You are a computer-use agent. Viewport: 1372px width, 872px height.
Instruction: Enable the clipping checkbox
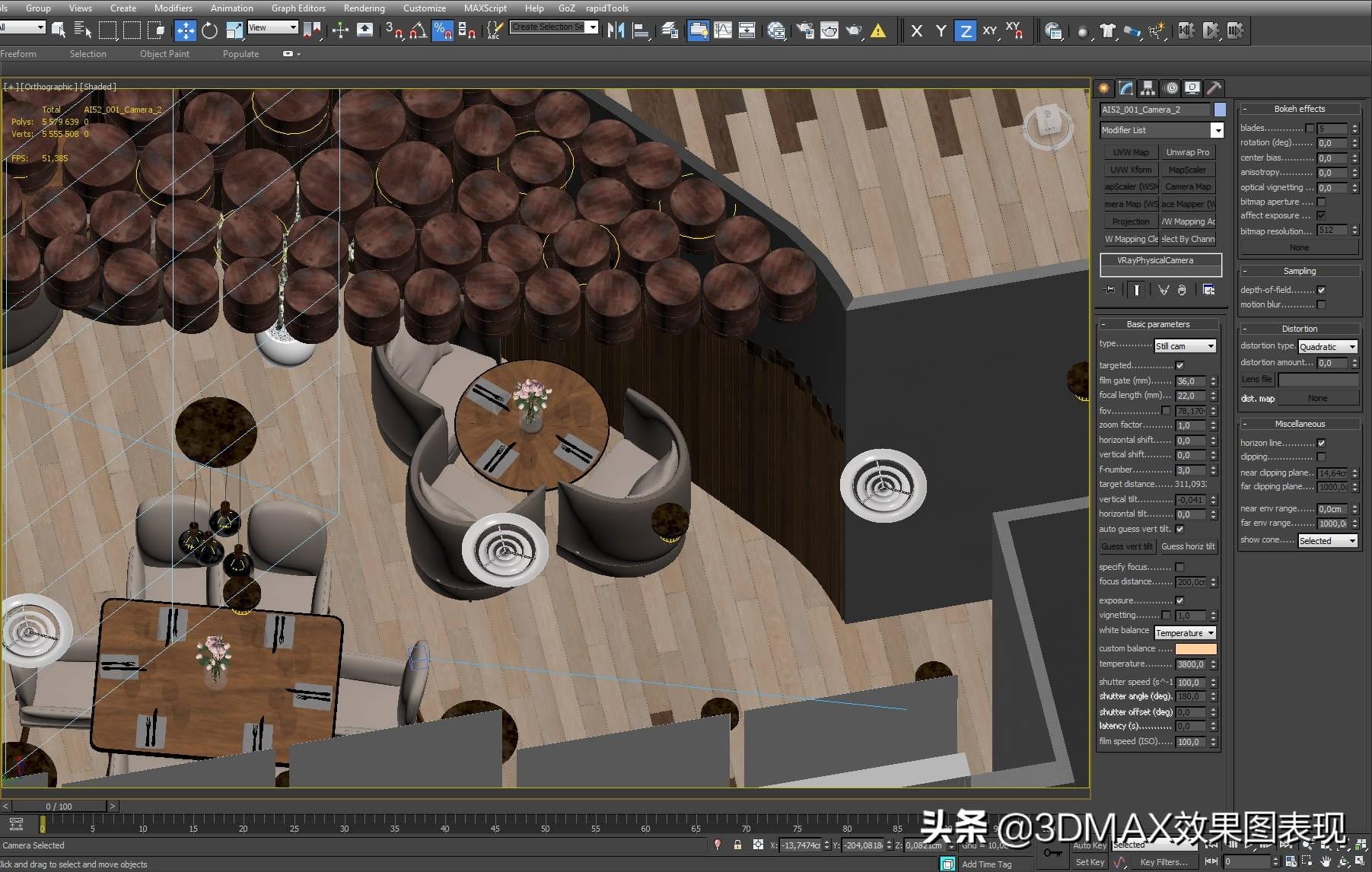[x=1321, y=457]
